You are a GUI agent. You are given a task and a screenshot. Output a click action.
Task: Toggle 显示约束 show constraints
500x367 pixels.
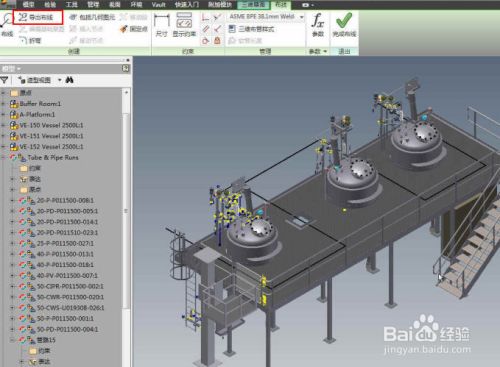coord(184,25)
